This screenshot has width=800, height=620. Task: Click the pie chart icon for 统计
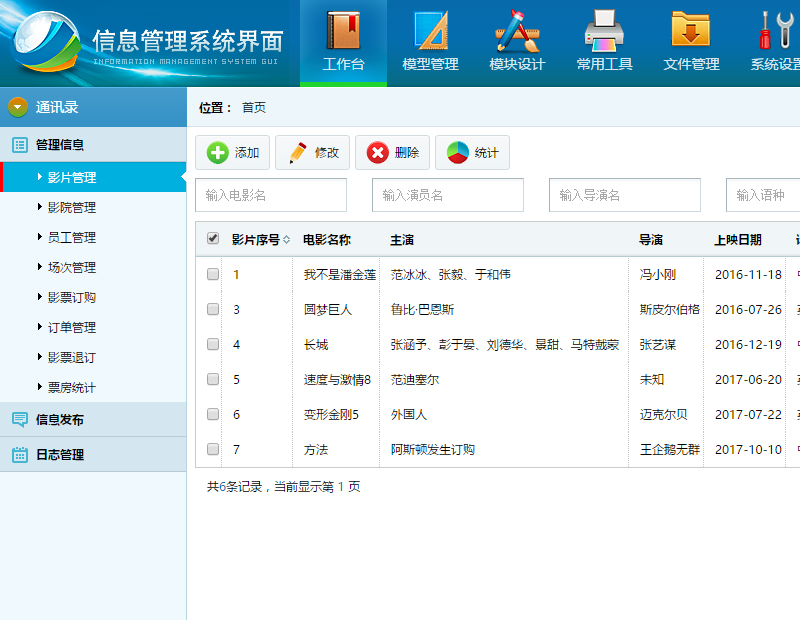click(x=458, y=153)
